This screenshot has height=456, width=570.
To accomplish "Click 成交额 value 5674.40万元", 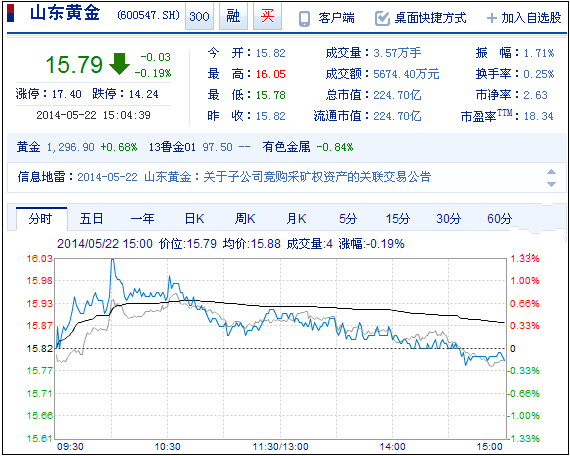I will click(406, 75).
